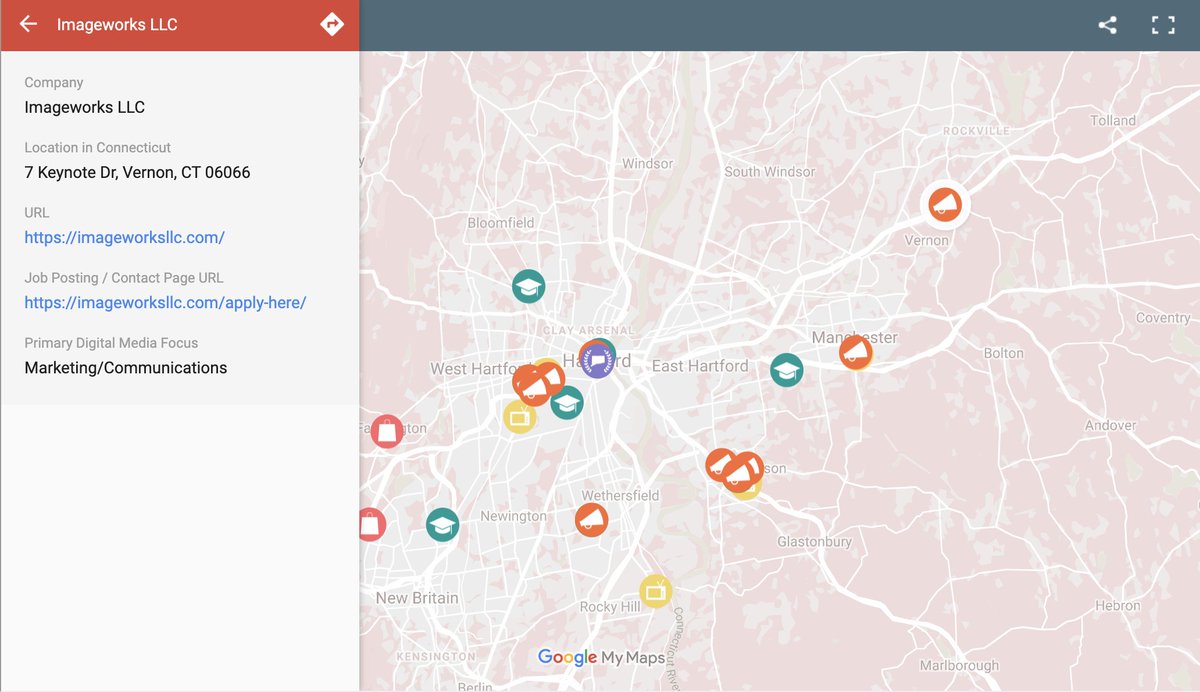Click the Andover map label

point(1110,425)
